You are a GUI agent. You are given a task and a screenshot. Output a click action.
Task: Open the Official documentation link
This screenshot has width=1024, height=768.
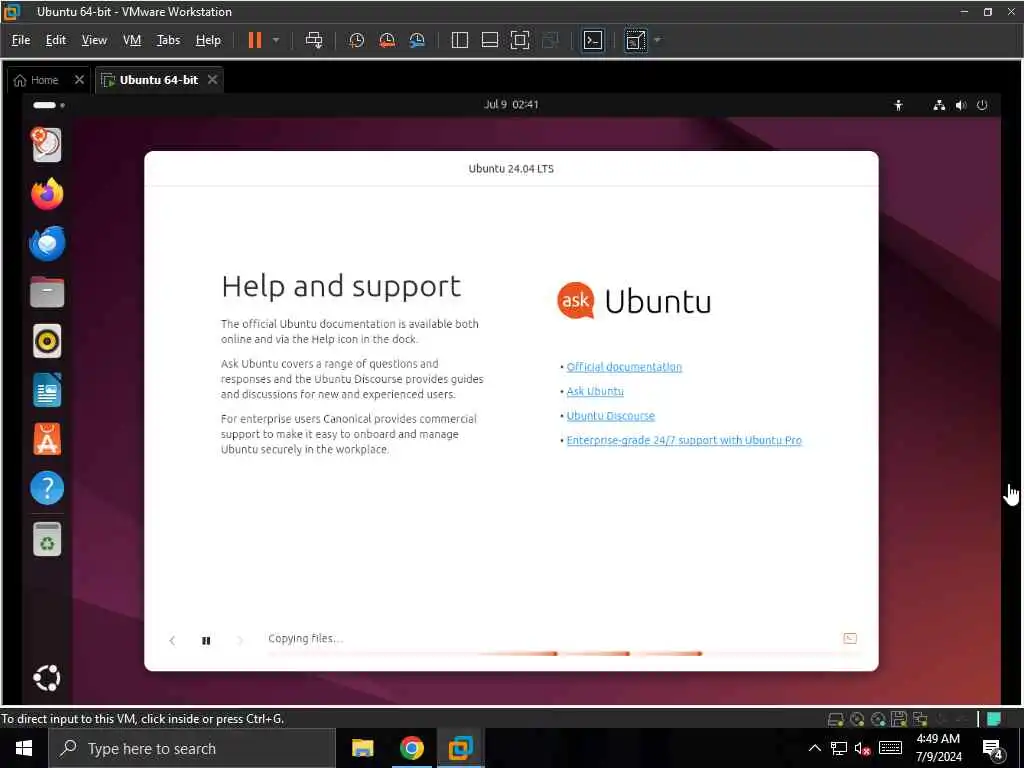pos(624,367)
